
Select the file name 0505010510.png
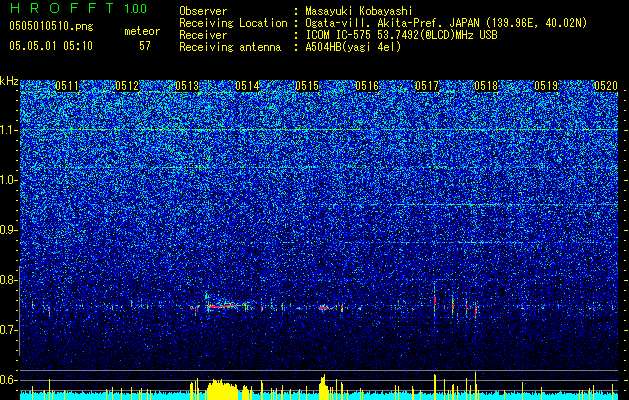click(51, 27)
